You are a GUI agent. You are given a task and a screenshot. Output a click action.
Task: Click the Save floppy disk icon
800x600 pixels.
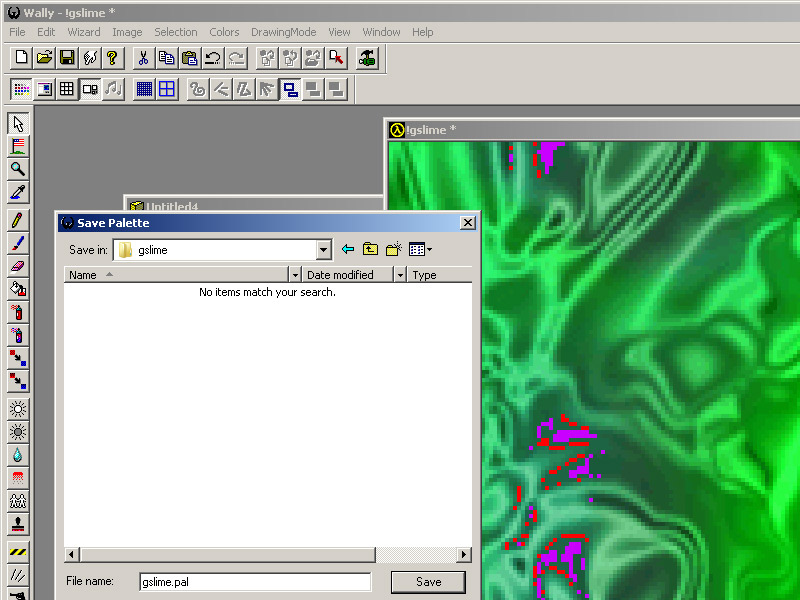tap(67, 58)
